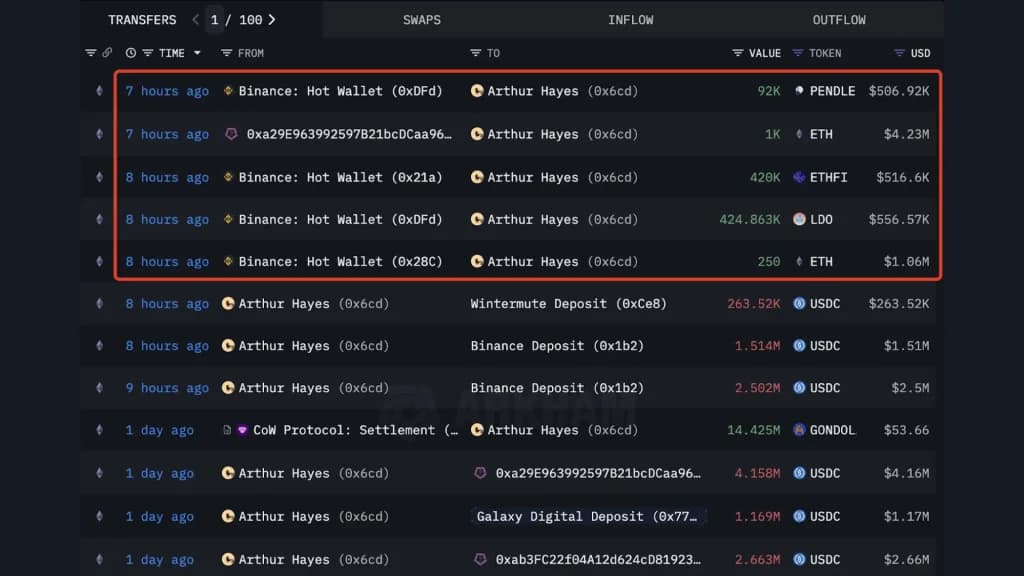The height and width of the screenshot is (576, 1024).
Task: Click the GONDOL token icon
Action: coord(799,430)
